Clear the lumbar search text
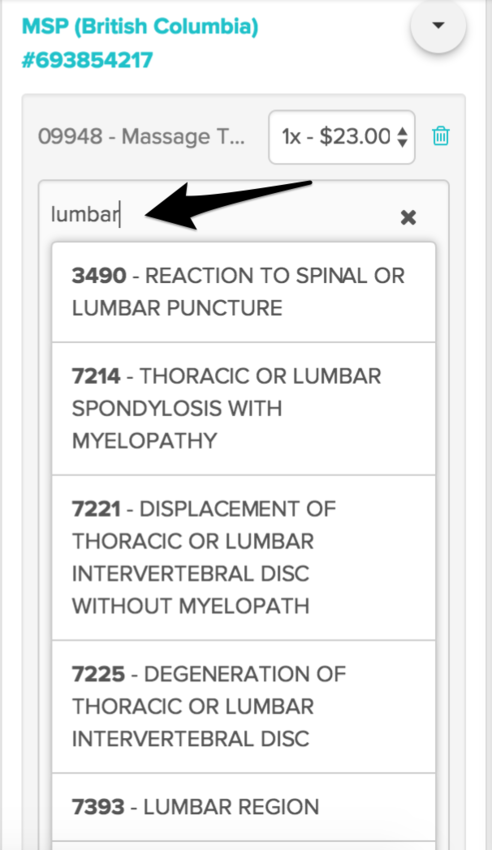492x850 pixels. (408, 217)
